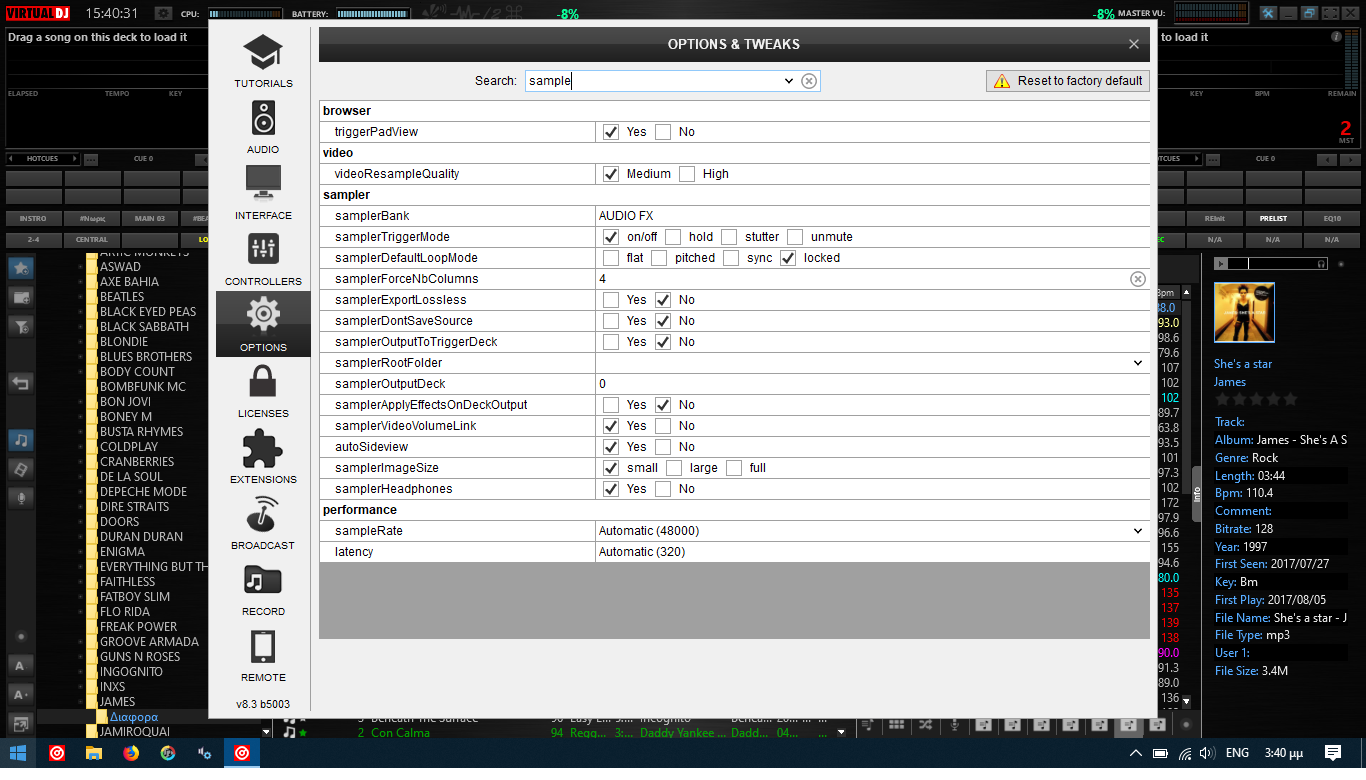Open the sampleRate dropdown list
This screenshot has width=1366, height=780.
1138,531
